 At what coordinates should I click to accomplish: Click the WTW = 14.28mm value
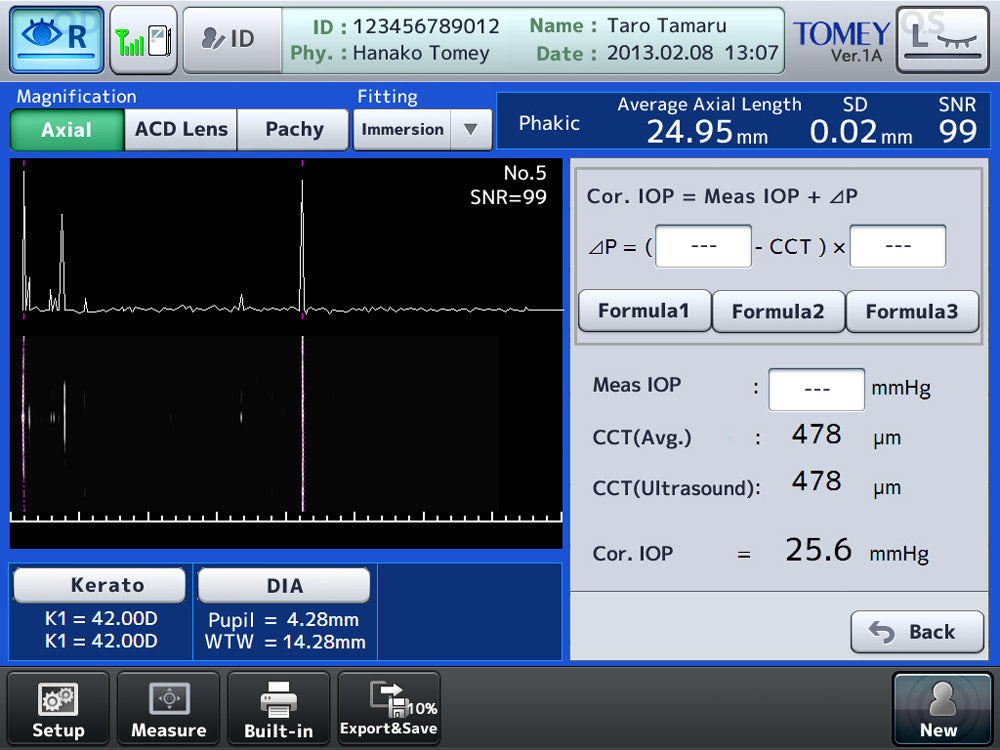click(285, 642)
